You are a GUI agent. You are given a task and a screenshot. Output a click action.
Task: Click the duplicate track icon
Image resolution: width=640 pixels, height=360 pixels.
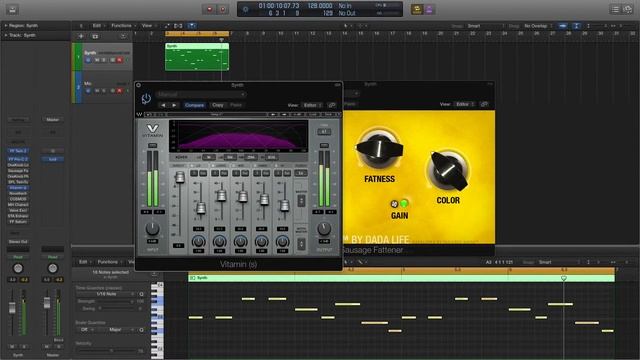click(95, 36)
